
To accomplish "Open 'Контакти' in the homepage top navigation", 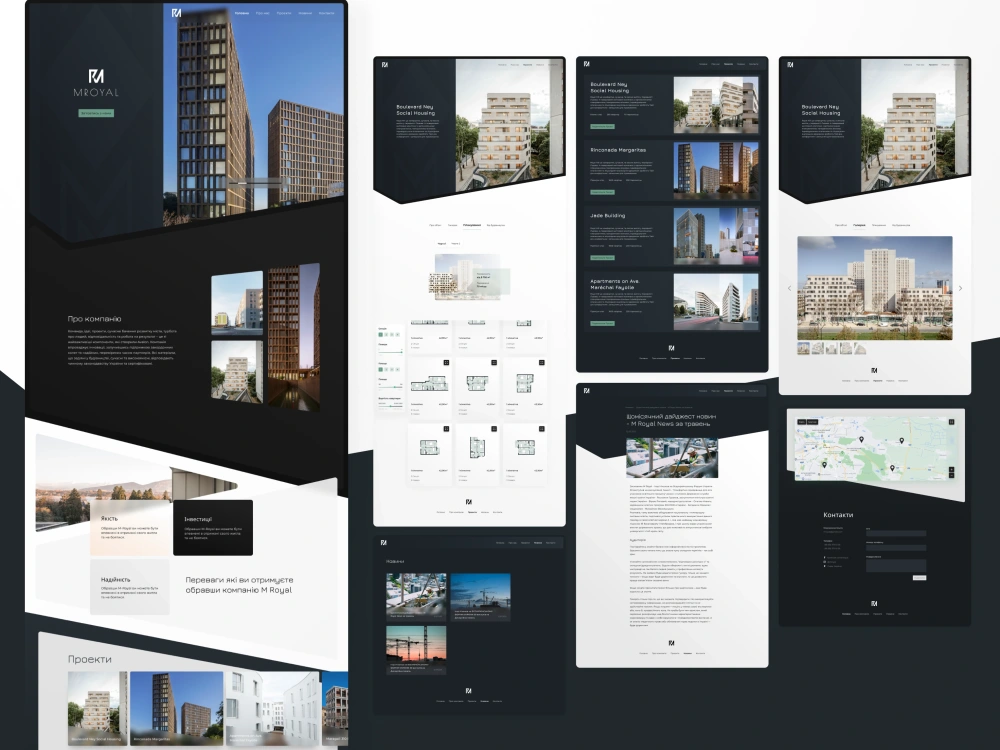I will pos(327,13).
